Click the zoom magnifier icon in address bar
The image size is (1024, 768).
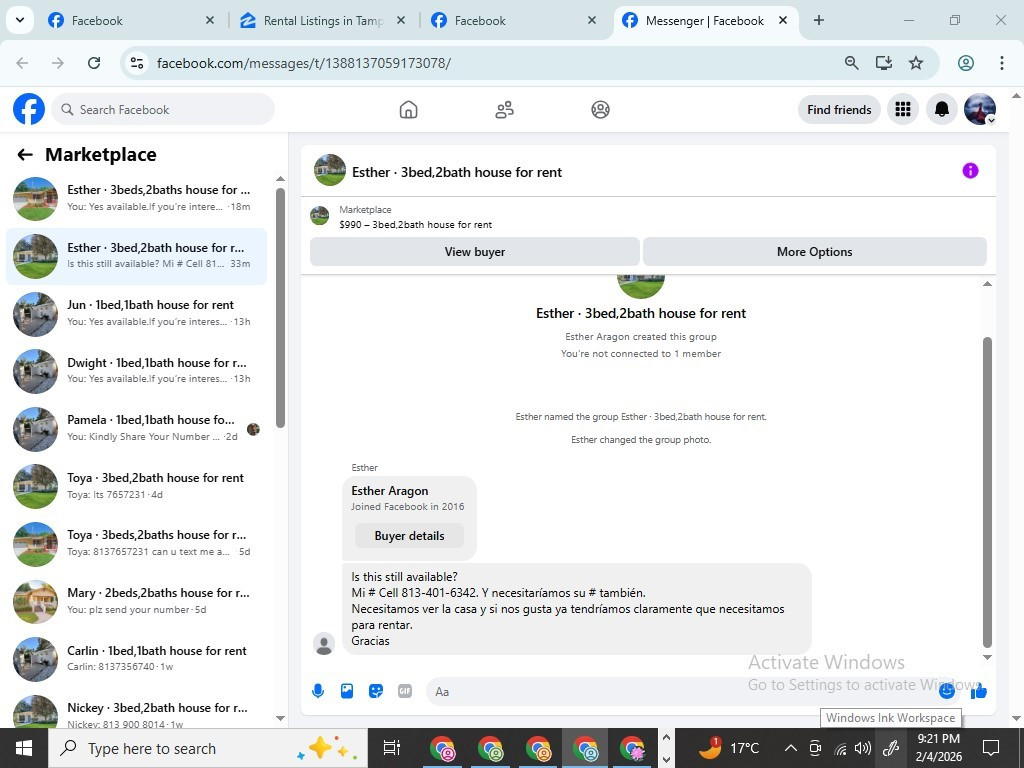[851, 63]
